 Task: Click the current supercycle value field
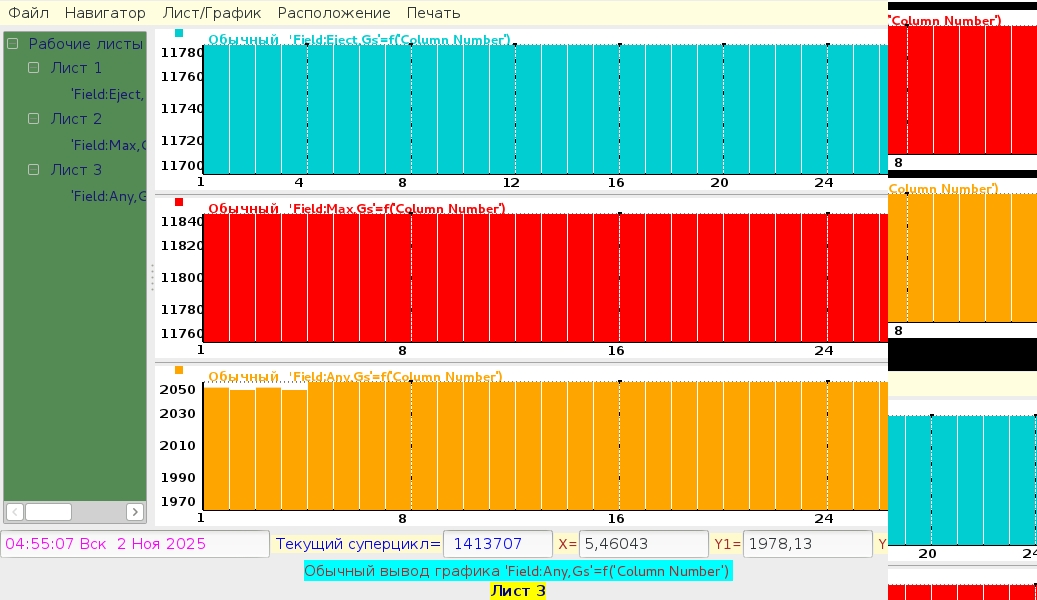[x=497, y=544]
